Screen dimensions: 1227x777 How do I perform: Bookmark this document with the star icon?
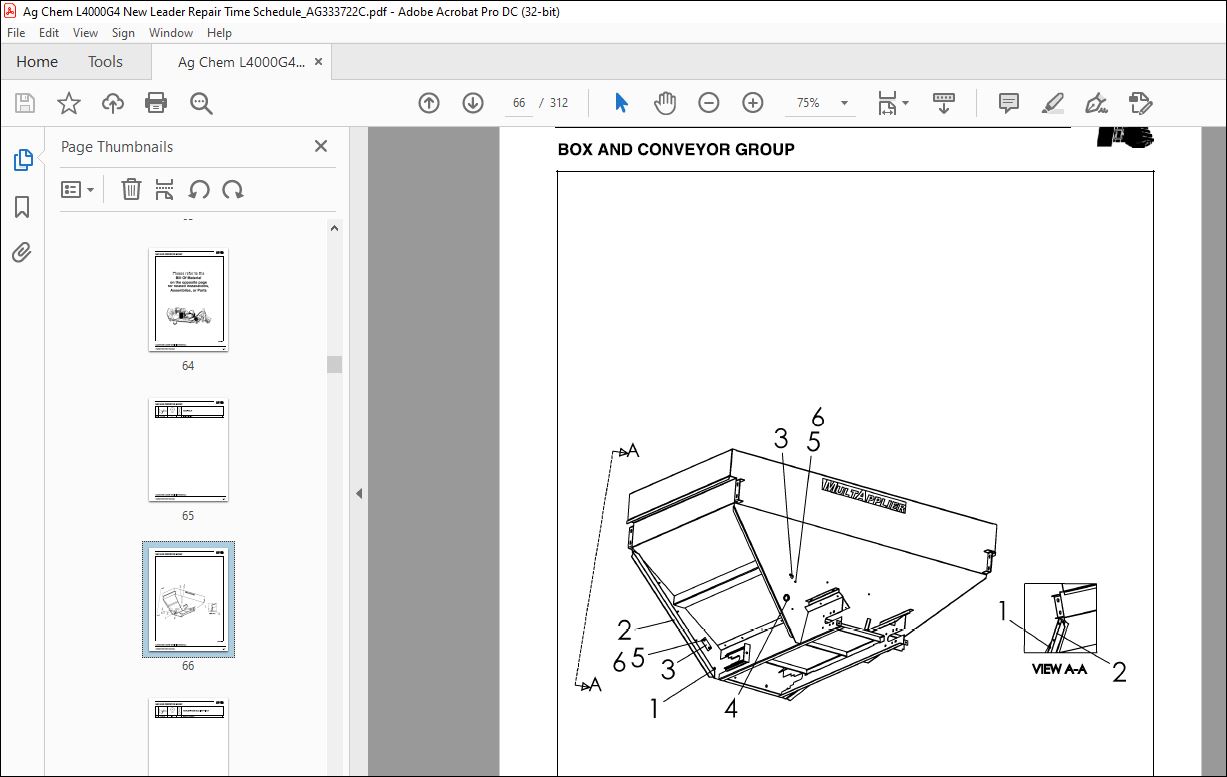(69, 103)
